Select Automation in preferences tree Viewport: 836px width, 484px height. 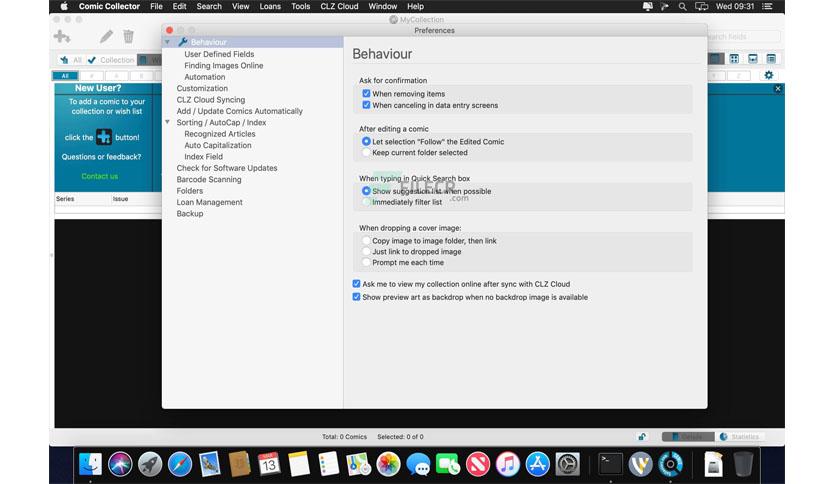point(205,77)
